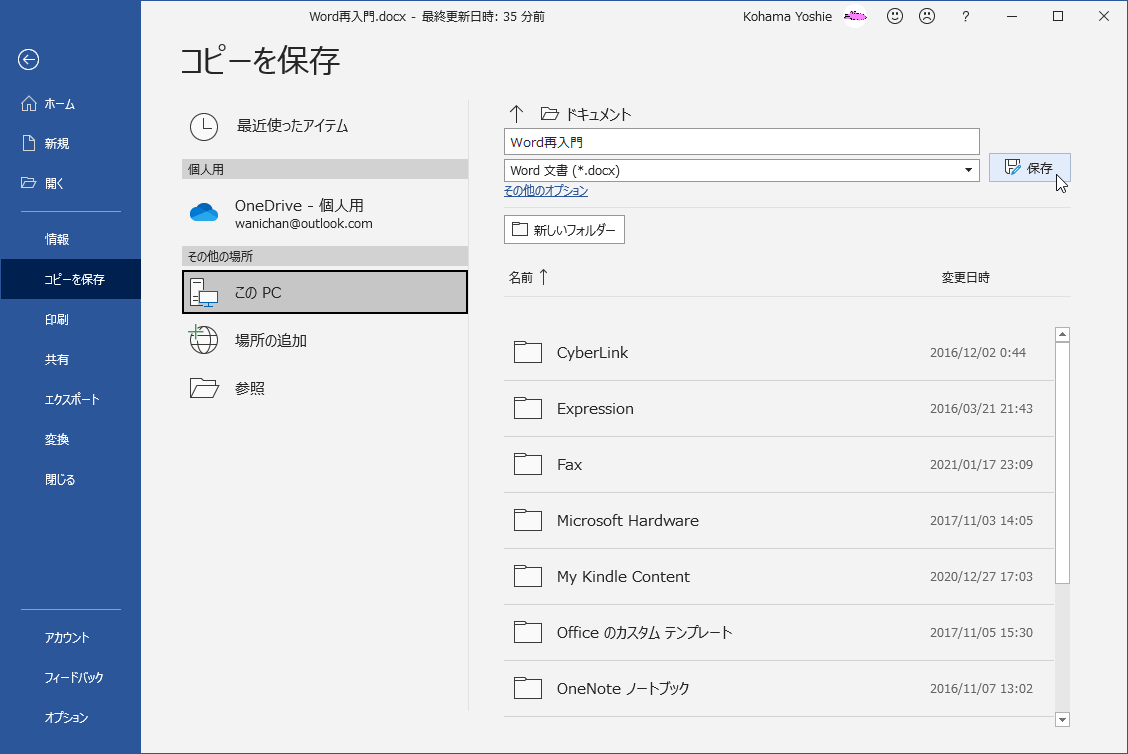
Task: Click the OneDrive cloud icon
Action: coord(204,212)
